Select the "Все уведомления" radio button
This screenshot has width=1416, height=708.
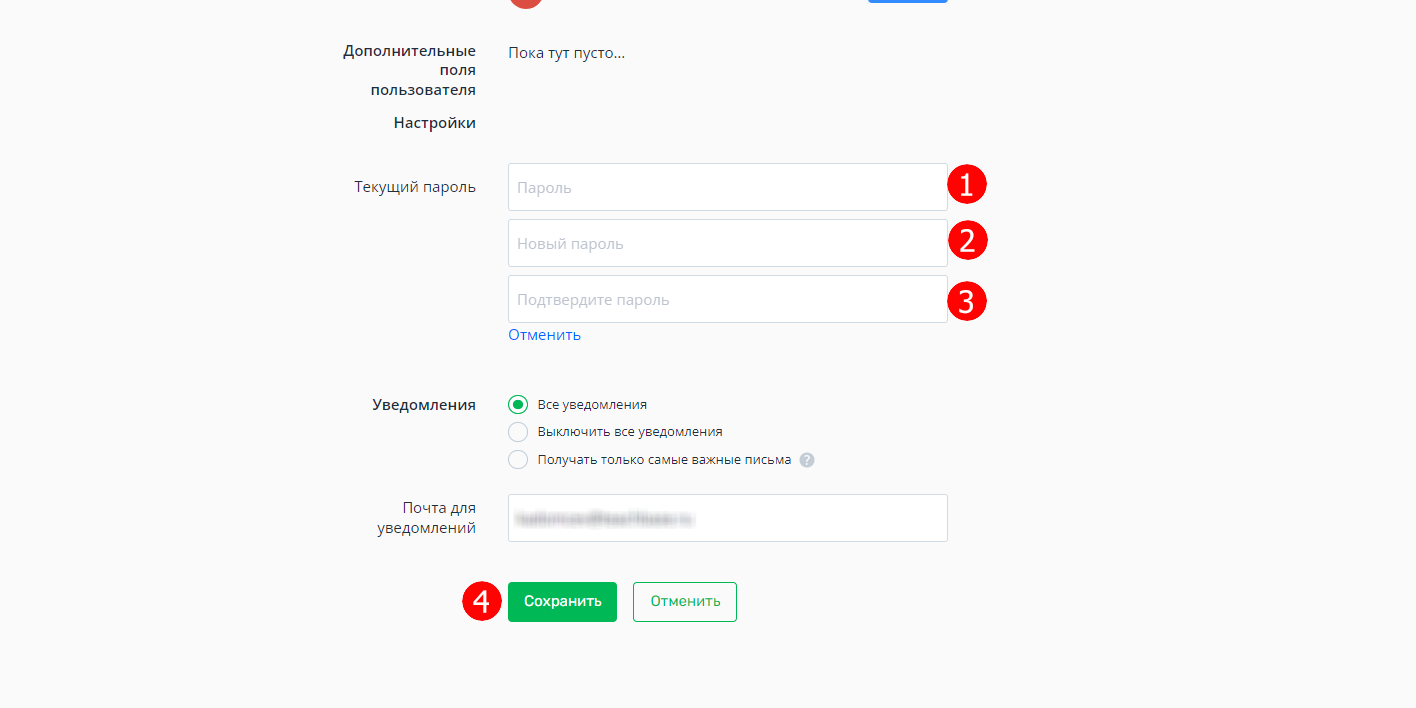(518, 405)
